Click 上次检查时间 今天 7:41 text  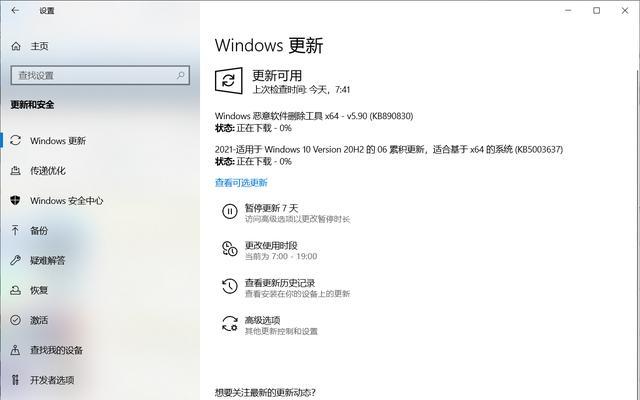(301, 89)
